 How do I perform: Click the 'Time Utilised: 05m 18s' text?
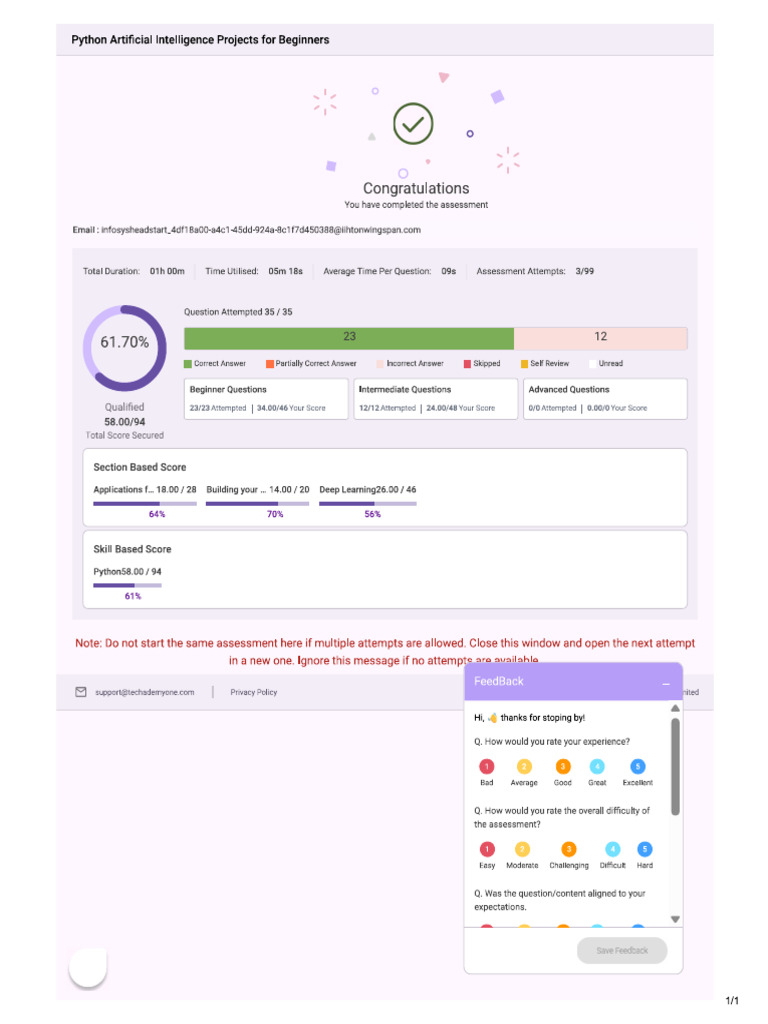pyautogui.click(x=254, y=271)
